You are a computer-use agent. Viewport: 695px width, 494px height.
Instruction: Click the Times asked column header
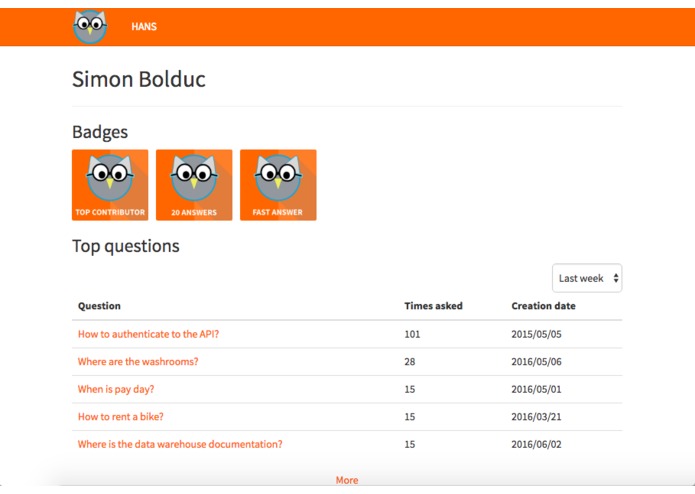tap(433, 306)
